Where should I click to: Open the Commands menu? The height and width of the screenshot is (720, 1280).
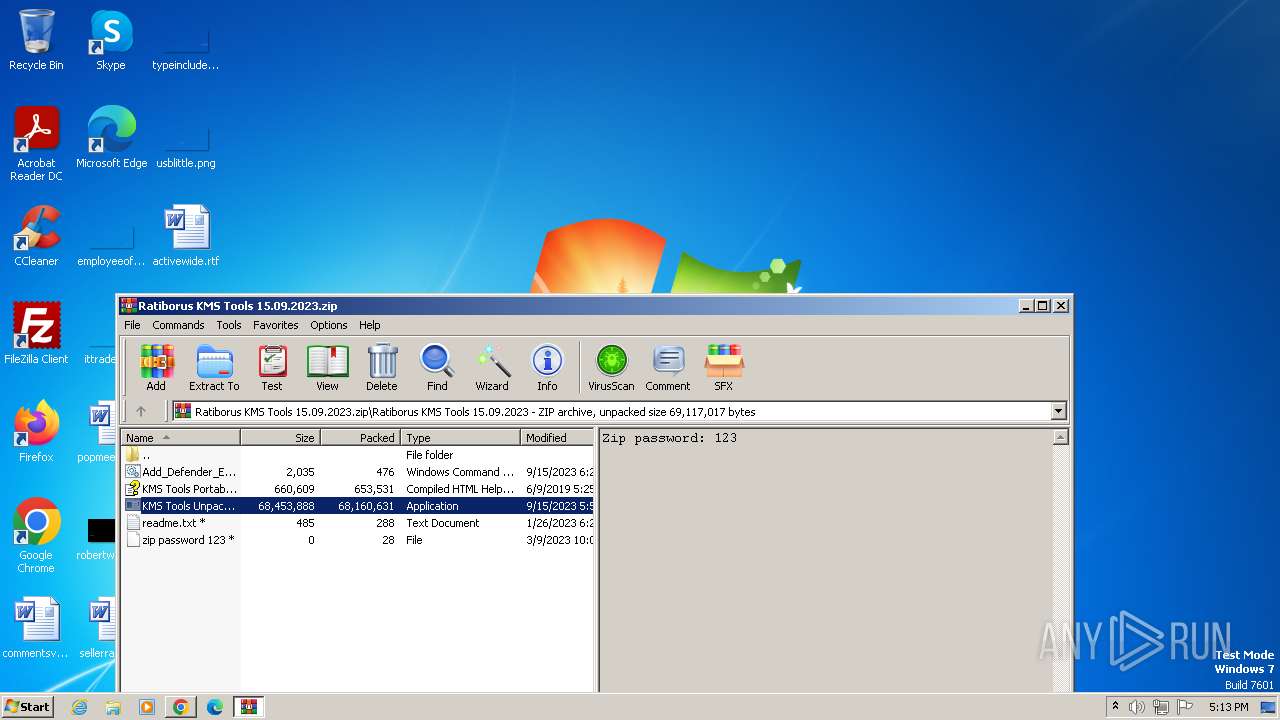(178, 325)
